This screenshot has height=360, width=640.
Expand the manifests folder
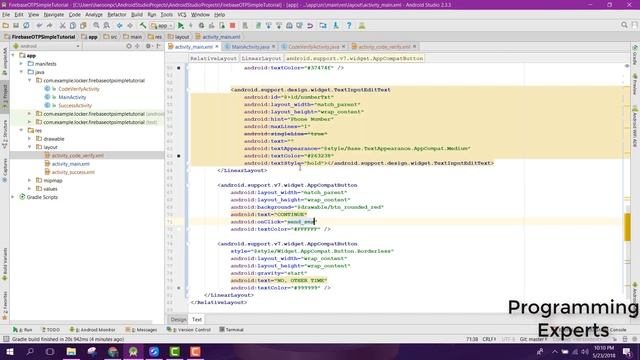(21, 64)
